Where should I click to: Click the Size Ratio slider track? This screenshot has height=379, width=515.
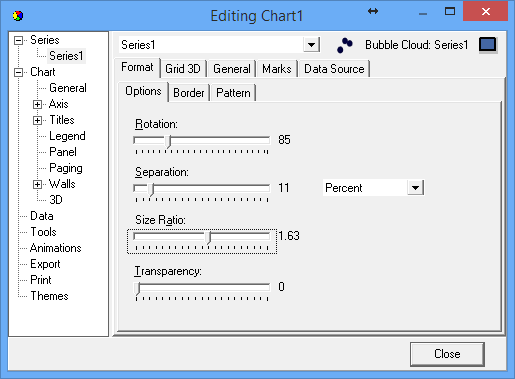(x=201, y=236)
